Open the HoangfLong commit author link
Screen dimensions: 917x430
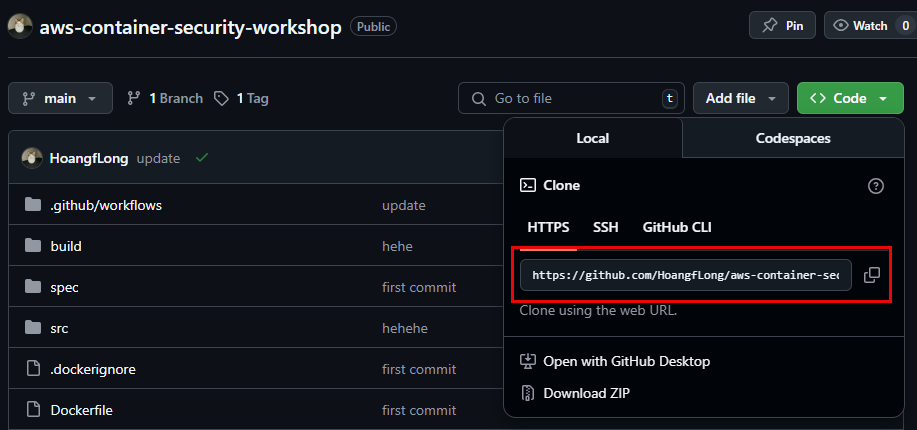[x=89, y=159]
